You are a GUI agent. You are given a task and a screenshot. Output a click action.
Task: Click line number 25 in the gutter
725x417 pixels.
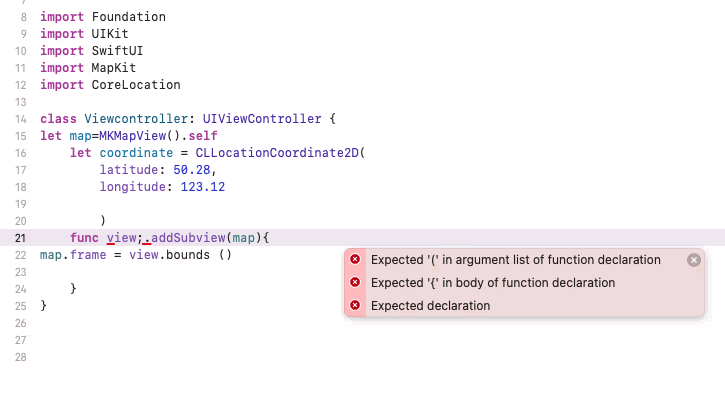pyautogui.click(x=22, y=306)
